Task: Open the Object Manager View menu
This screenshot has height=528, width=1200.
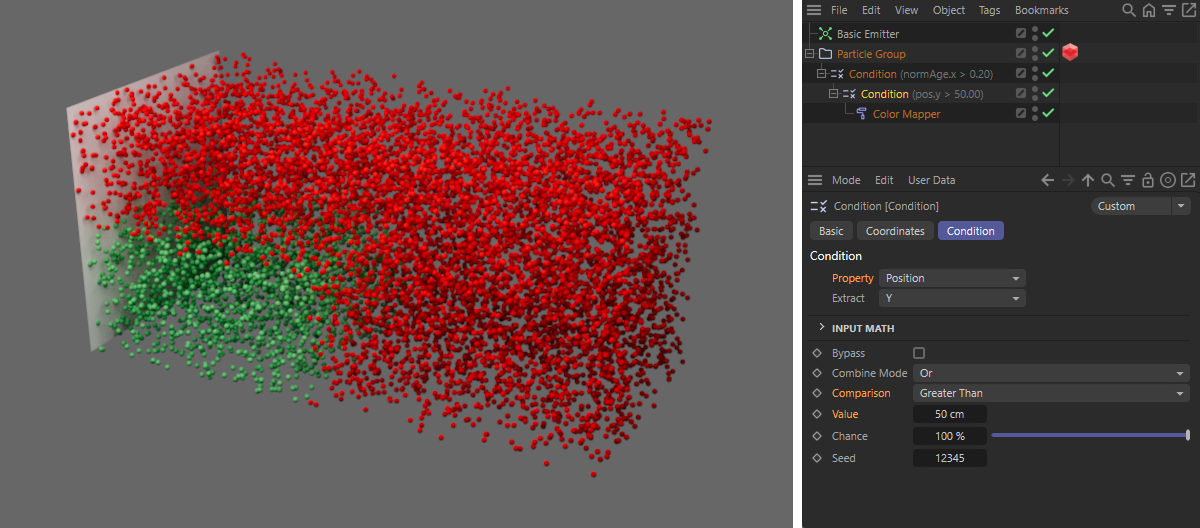Action: pos(906,10)
